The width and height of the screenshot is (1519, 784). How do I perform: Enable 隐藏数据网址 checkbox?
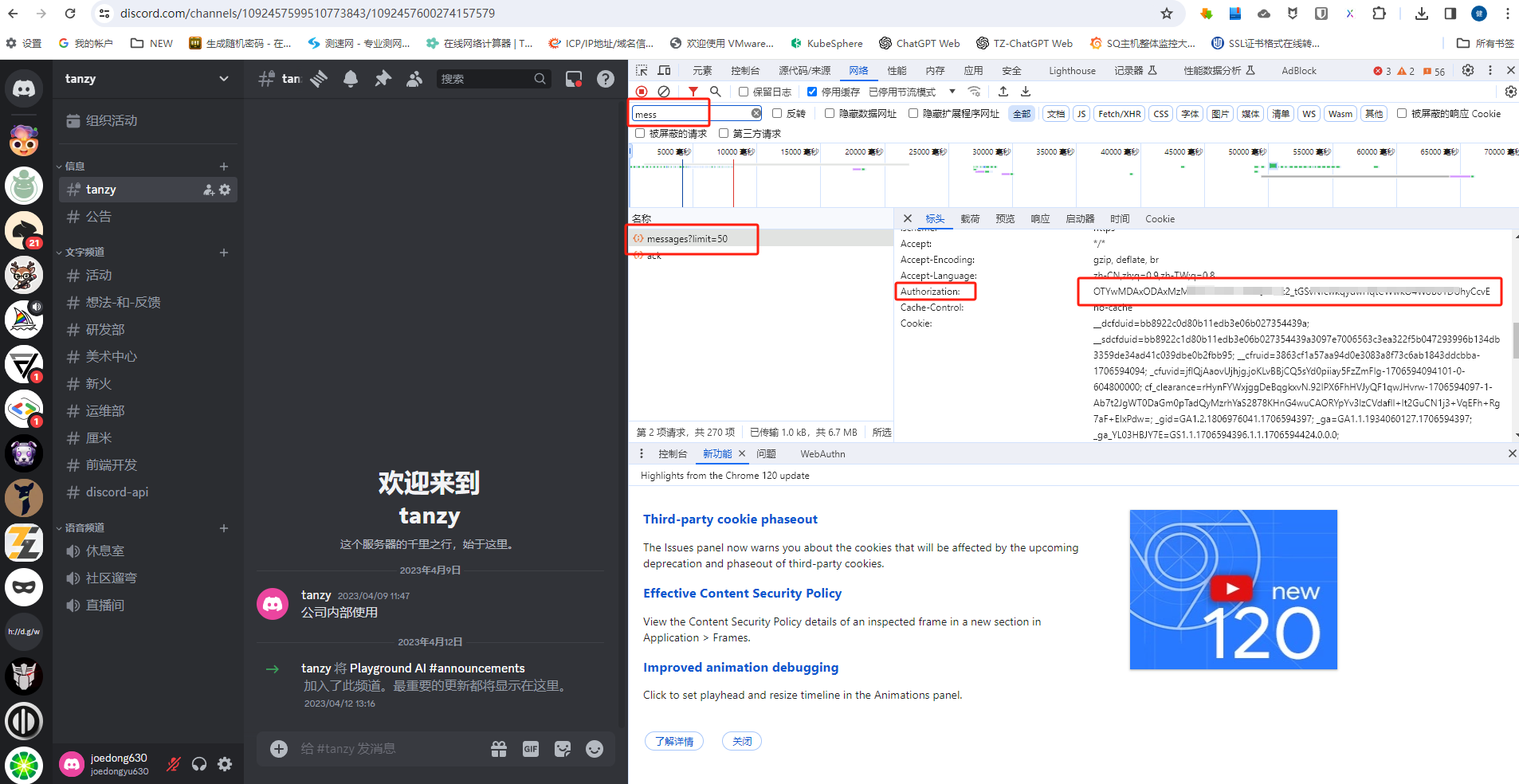click(x=830, y=113)
